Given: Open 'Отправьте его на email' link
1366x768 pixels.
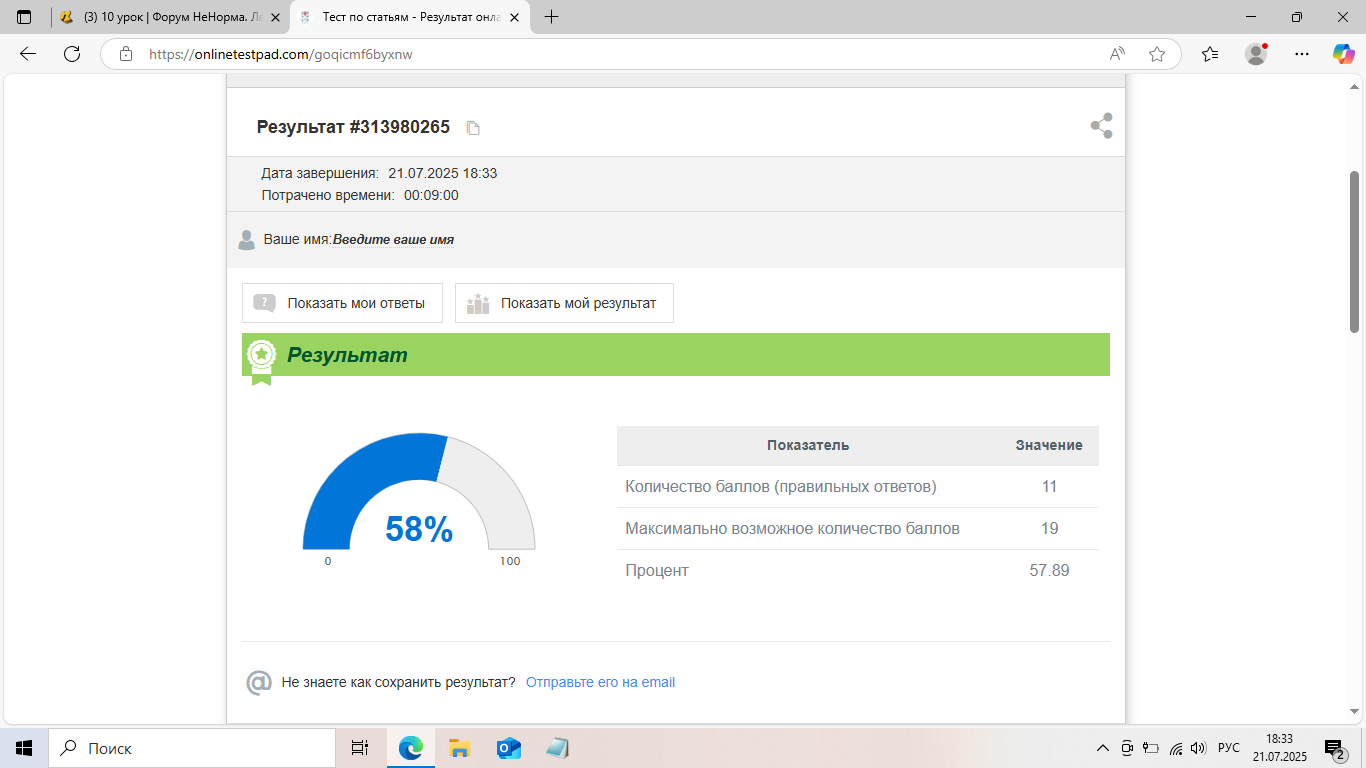Looking at the screenshot, I should tap(600, 682).
